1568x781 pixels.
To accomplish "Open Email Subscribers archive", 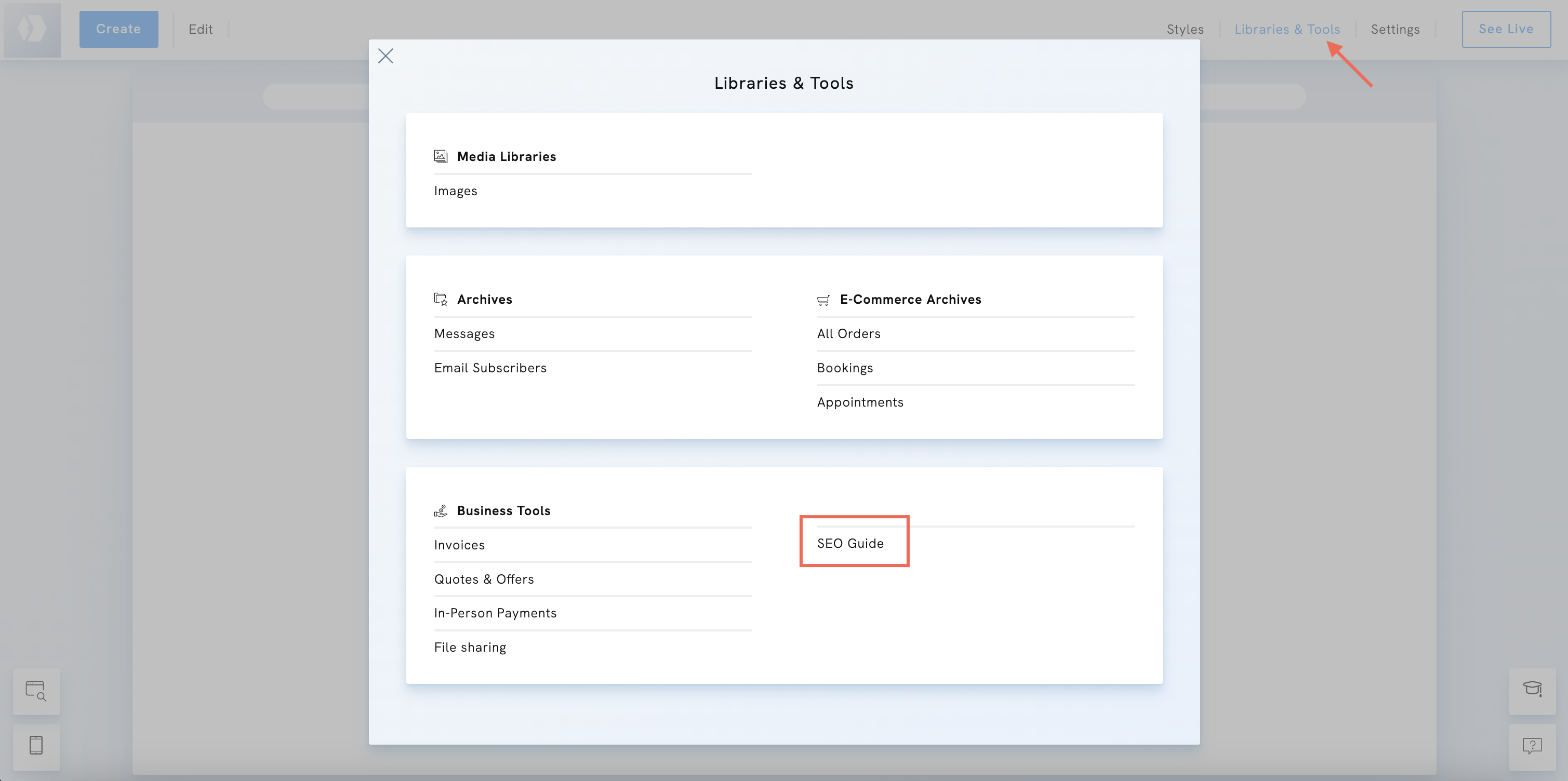I will [x=490, y=368].
